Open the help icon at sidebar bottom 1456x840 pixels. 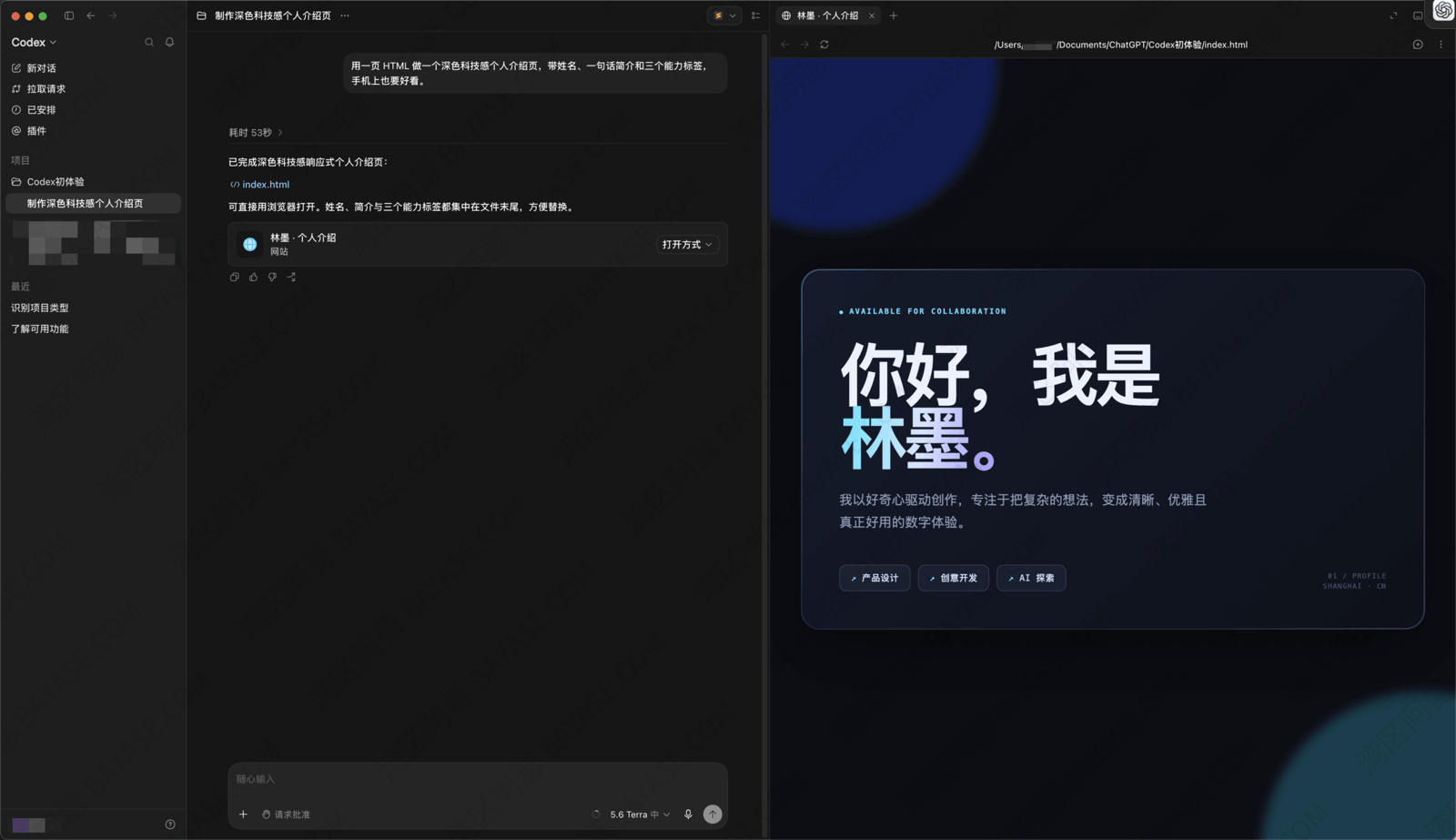(170, 825)
